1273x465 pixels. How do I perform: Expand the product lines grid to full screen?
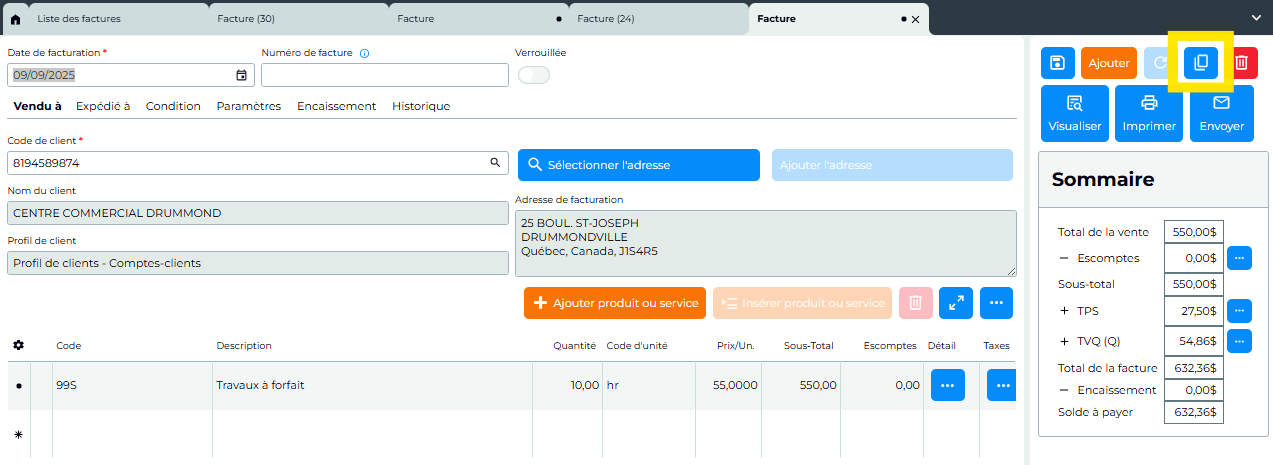[x=956, y=303]
